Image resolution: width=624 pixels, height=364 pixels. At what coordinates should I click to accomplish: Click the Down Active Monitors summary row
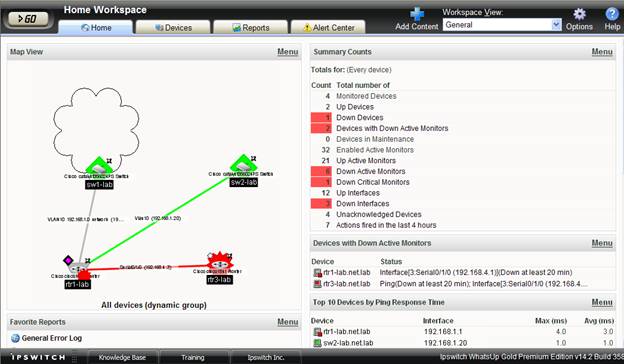point(462,171)
